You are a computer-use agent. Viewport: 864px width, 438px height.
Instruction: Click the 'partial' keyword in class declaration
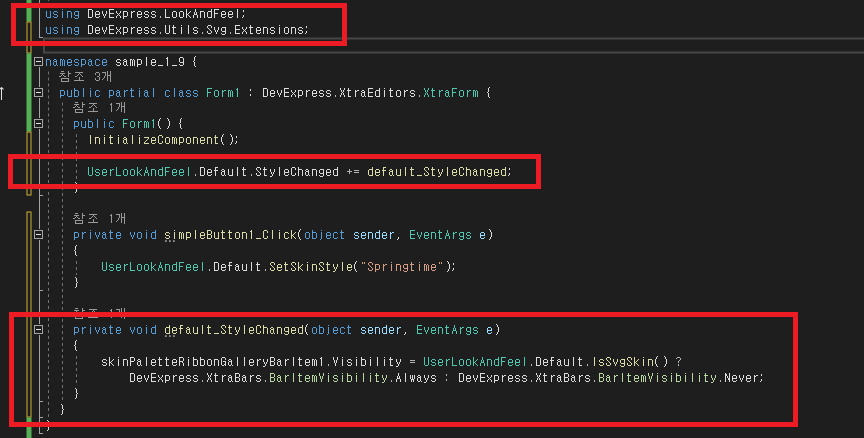pyautogui.click(x=132, y=93)
